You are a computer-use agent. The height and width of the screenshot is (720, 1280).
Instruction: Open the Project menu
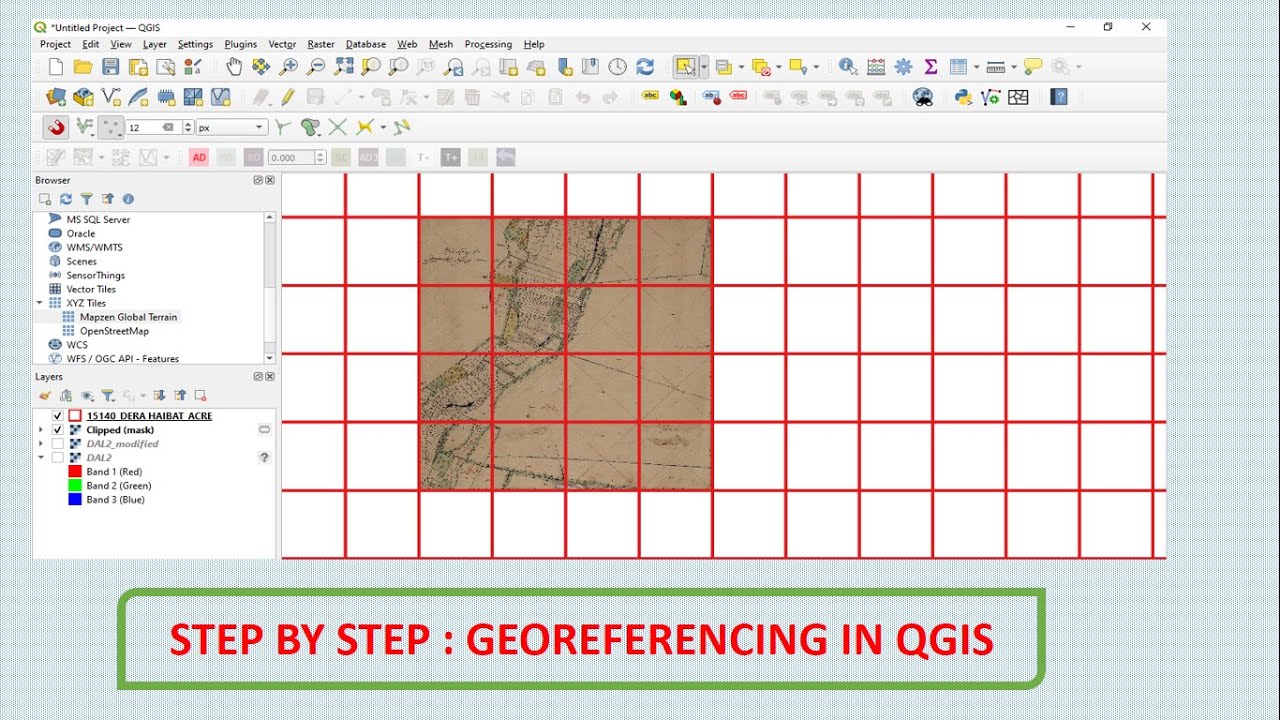(x=55, y=44)
